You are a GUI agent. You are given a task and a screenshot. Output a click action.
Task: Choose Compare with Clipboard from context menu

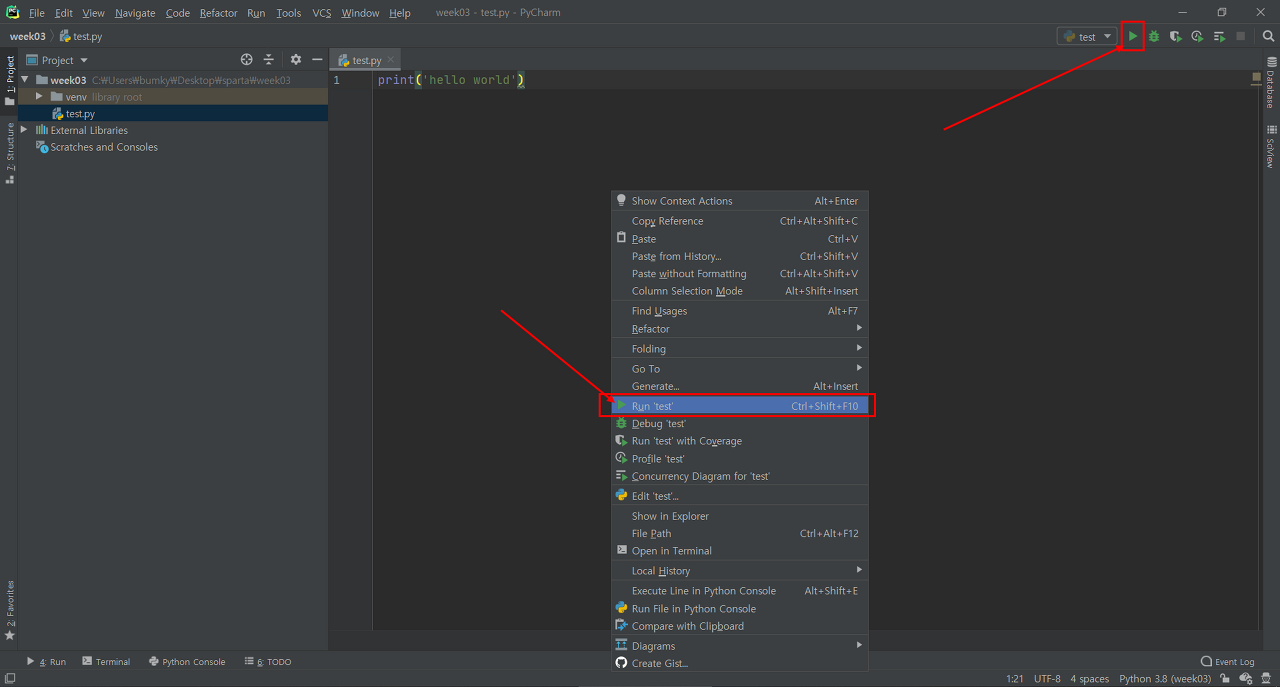tap(740, 626)
